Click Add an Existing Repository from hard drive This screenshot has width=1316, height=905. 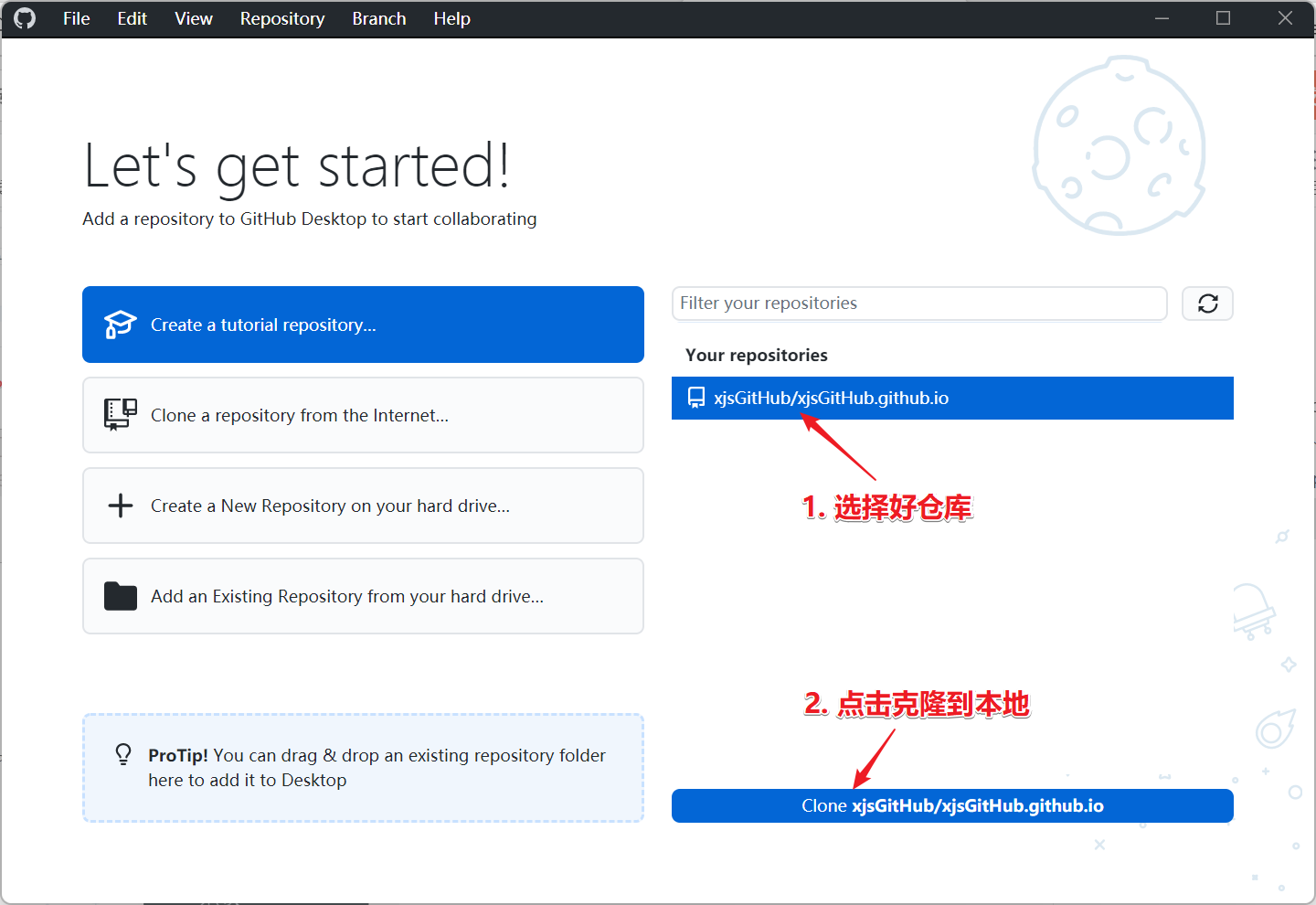pos(363,596)
